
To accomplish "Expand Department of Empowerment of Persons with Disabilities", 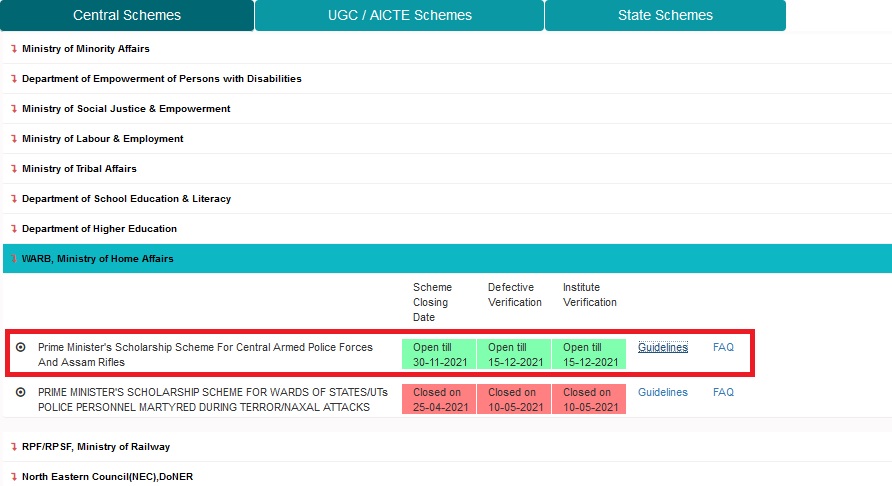I will tap(161, 79).
